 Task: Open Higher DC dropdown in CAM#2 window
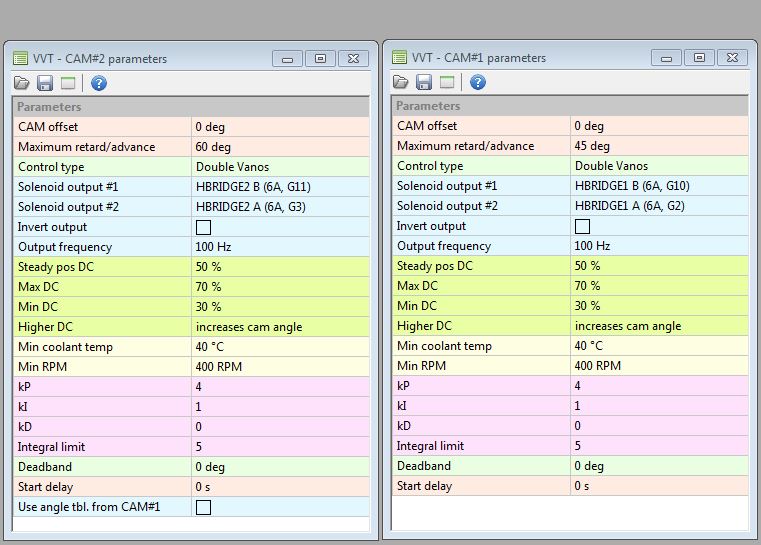(x=279, y=327)
